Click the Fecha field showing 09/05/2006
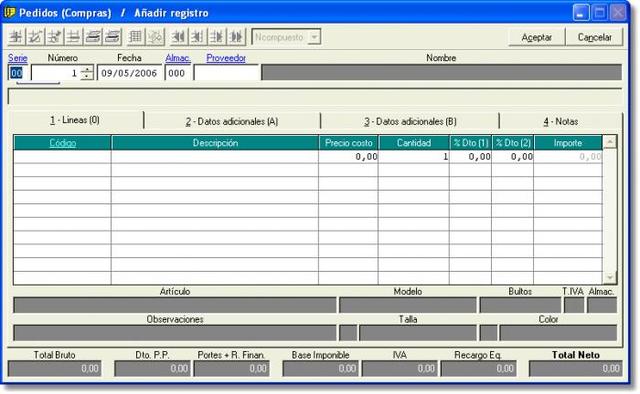The height and width of the screenshot is (394, 640). 129,73
